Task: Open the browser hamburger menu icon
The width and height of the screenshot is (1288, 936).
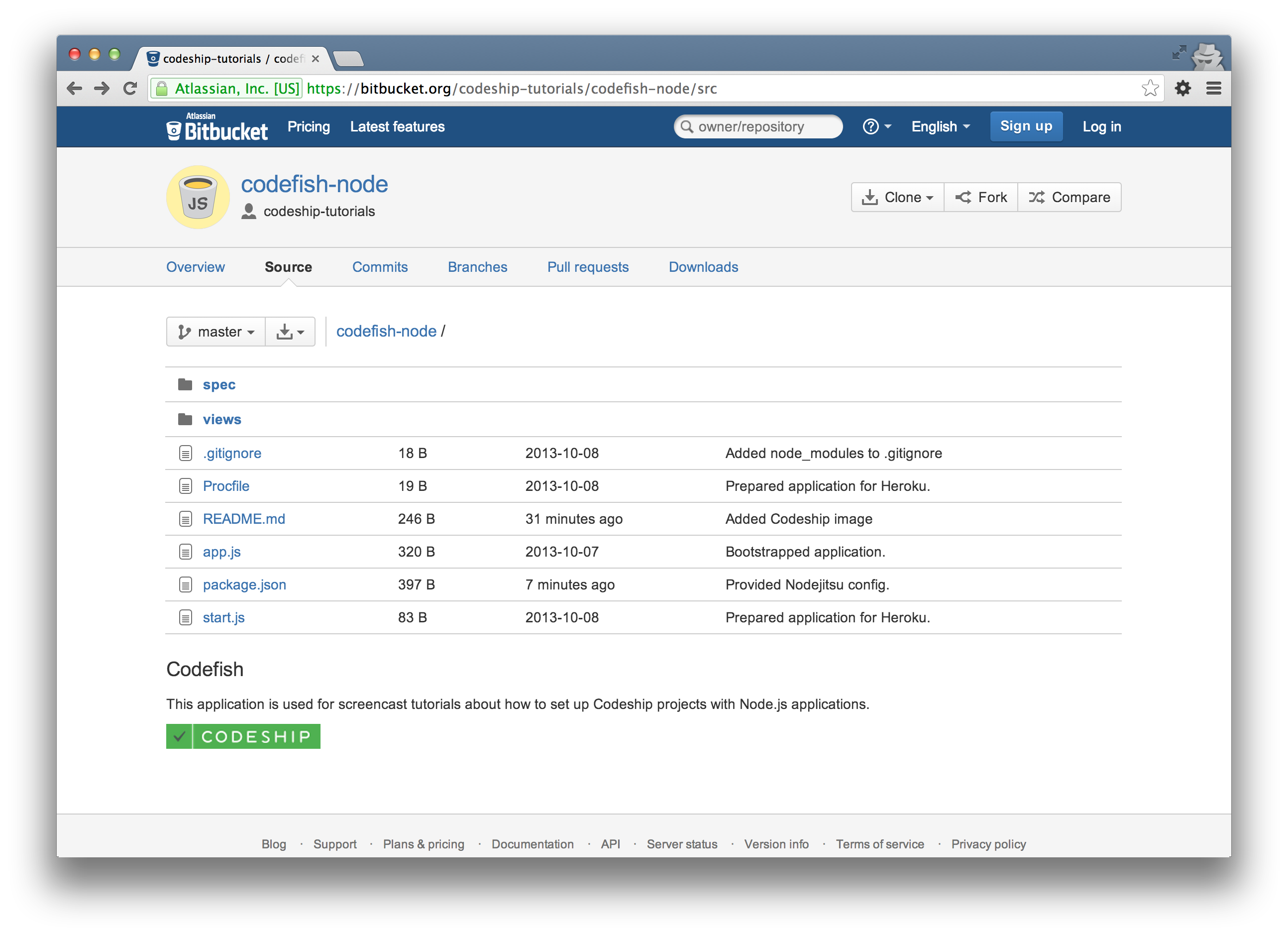Action: click(x=1214, y=88)
